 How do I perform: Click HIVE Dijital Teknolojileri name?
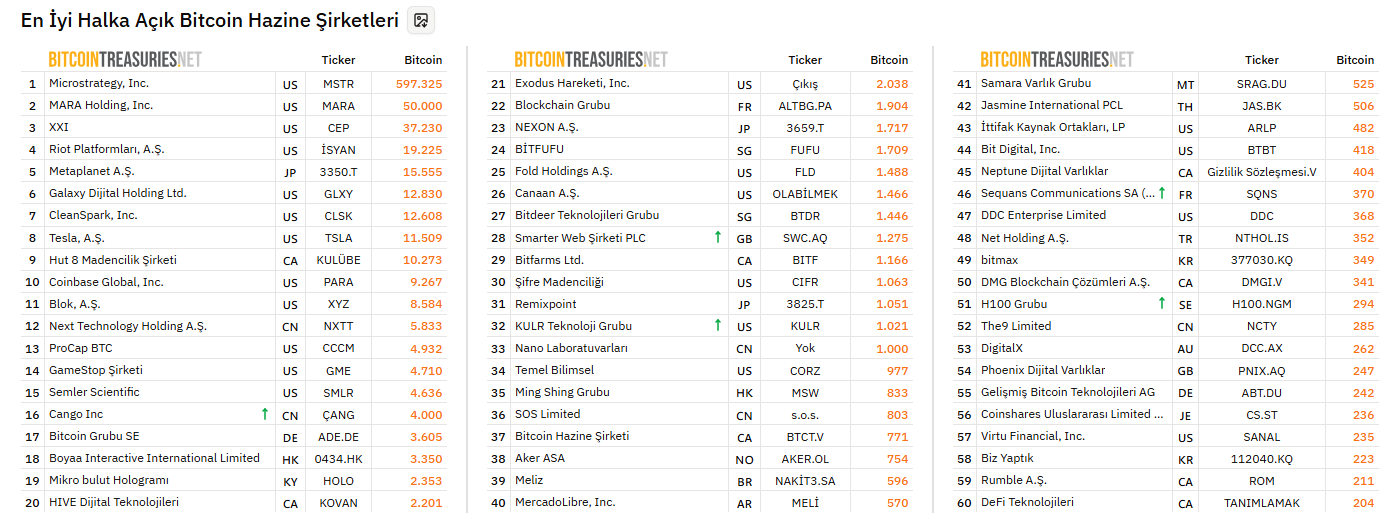114,502
